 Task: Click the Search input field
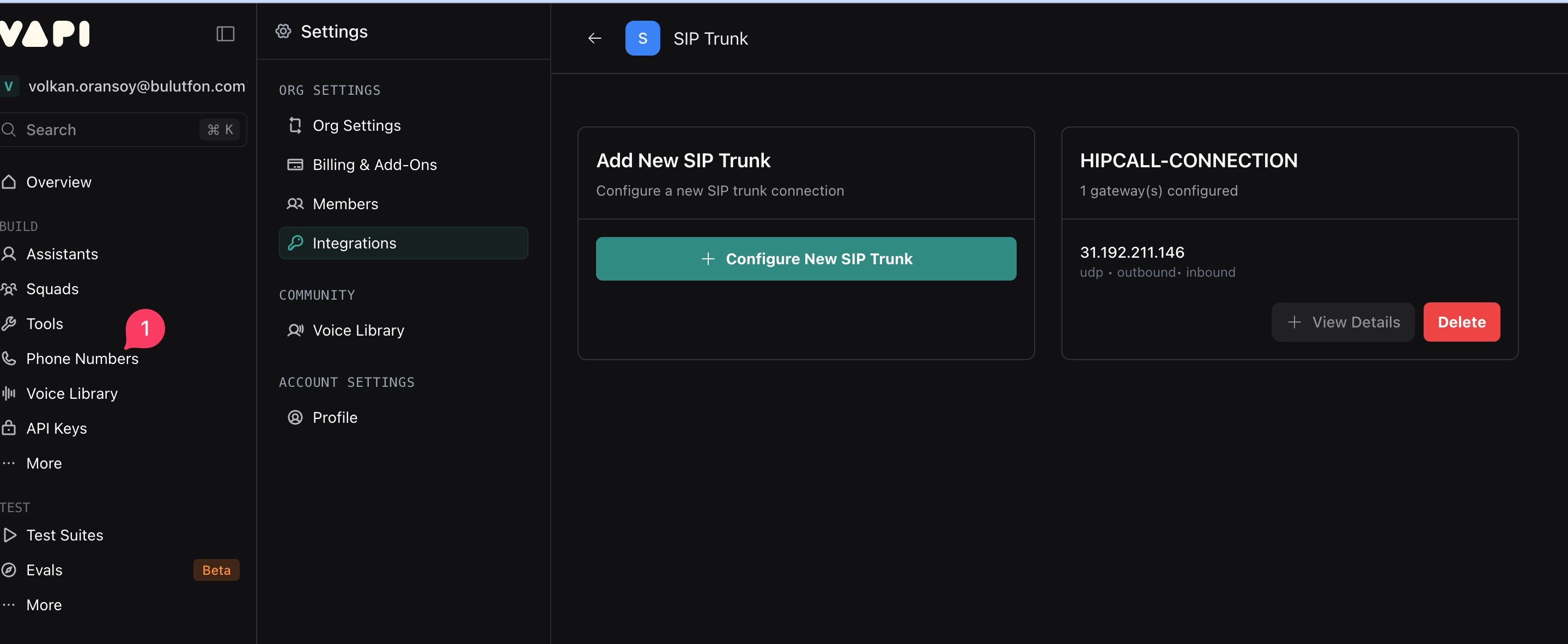[110, 130]
